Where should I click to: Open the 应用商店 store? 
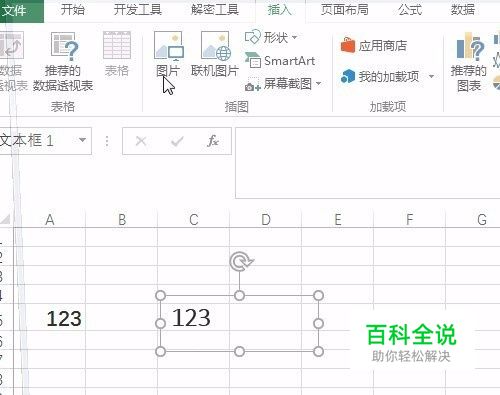coord(374,45)
